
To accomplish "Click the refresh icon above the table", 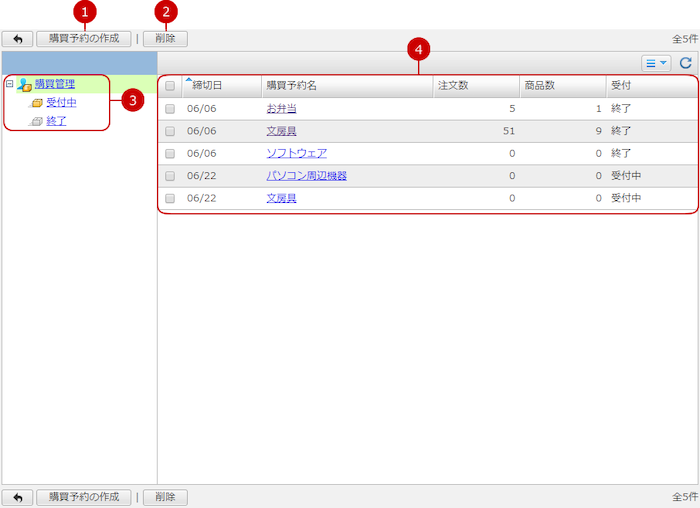I will pos(686,63).
